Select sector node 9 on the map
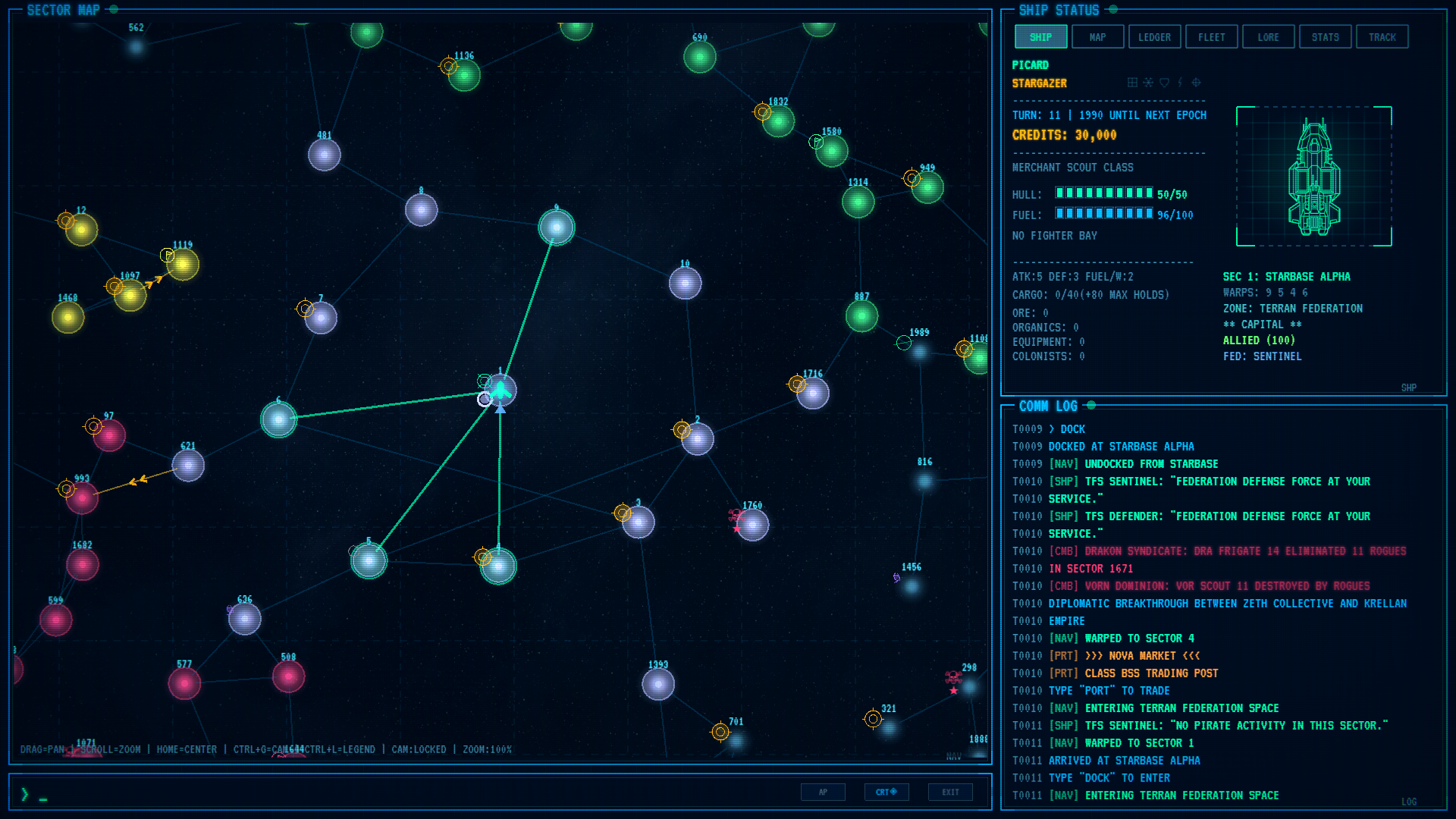 click(557, 227)
